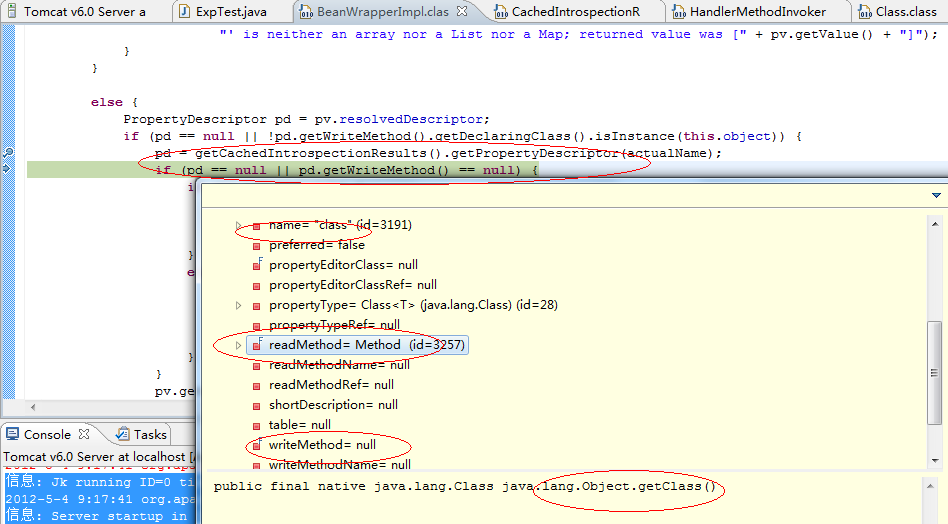Click the Tomcat server tab icon
Viewport: 948px width, 524px height.
(11, 11)
